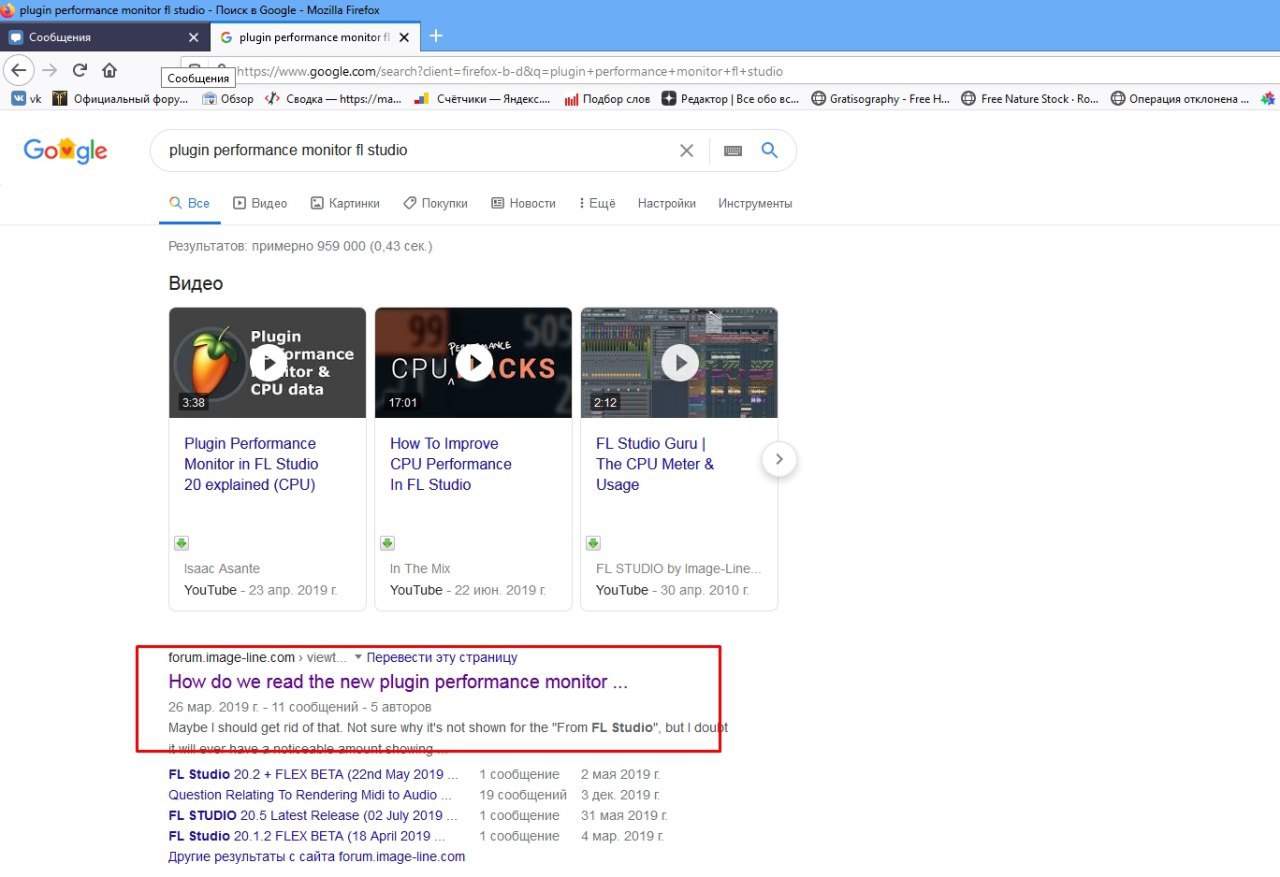This screenshot has height=877, width=1280.
Task: Open the Редактор bookmark
Action: click(731, 99)
